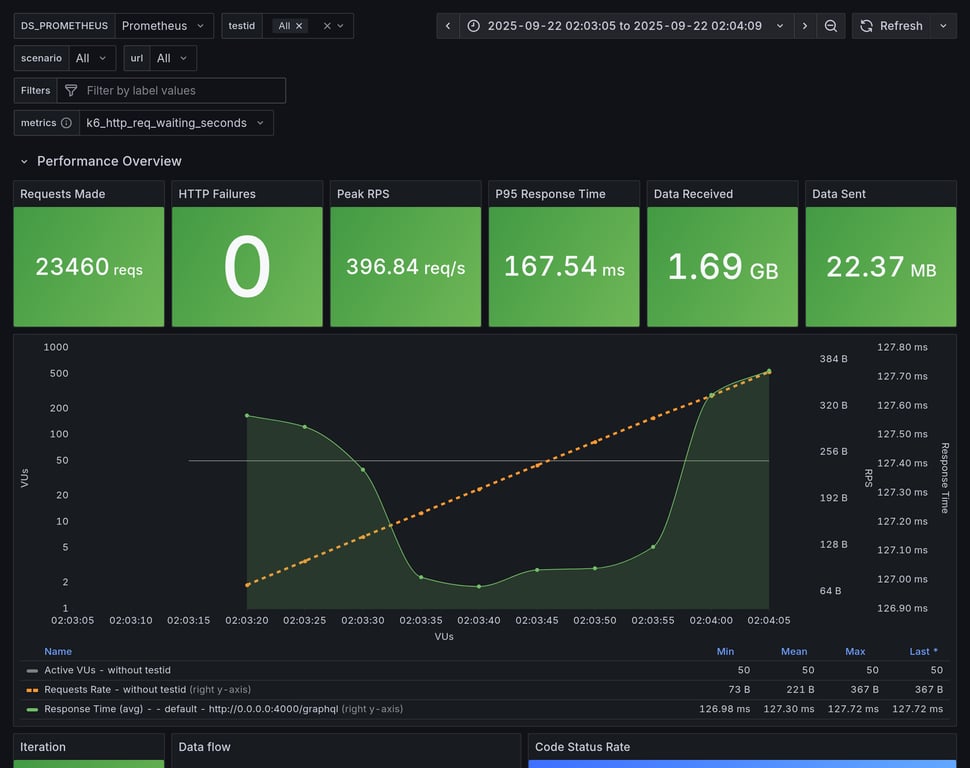Shift time range forward with right arrow

click(805, 26)
